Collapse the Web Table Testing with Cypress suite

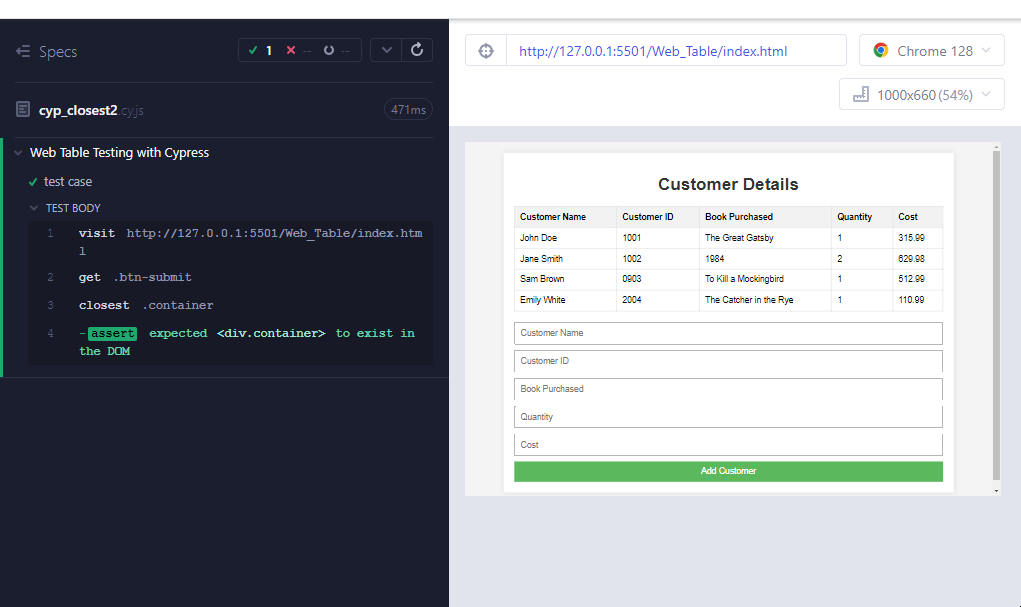tap(18, 153)
